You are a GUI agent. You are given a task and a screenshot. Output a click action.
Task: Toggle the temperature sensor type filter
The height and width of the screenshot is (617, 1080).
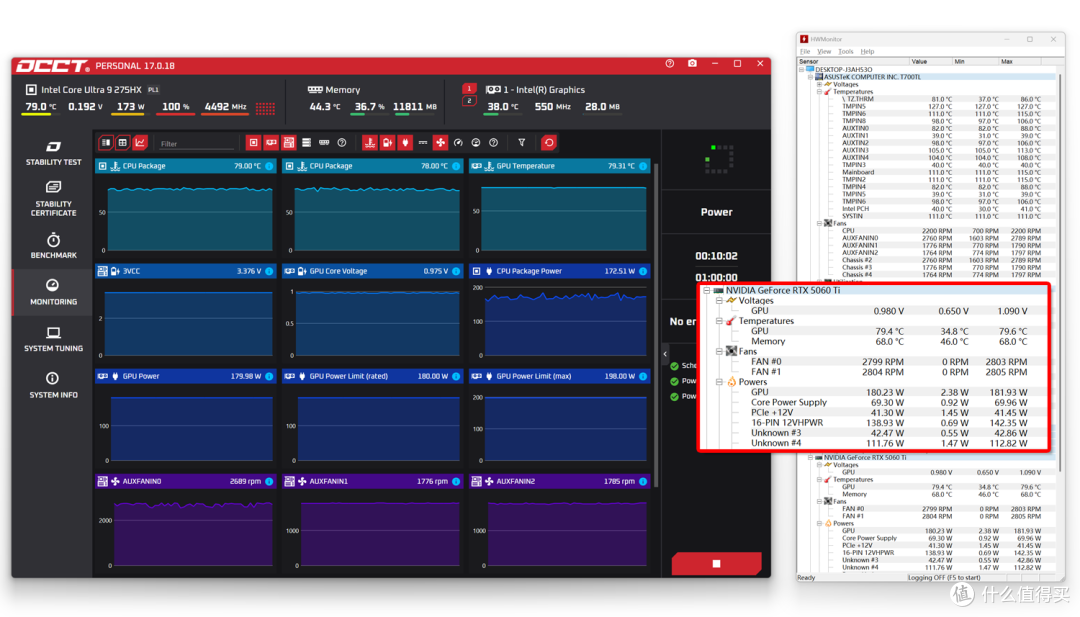(x=370, y=143)
